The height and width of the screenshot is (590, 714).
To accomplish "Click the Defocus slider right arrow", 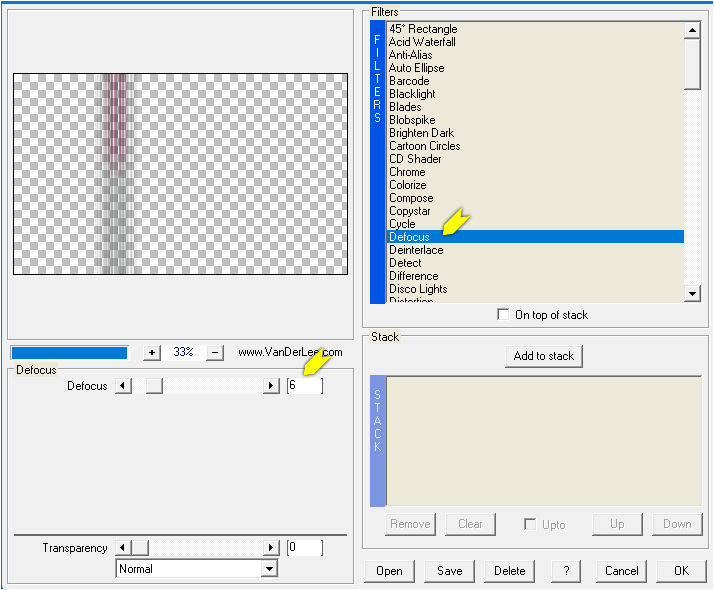I will point(271,386).
